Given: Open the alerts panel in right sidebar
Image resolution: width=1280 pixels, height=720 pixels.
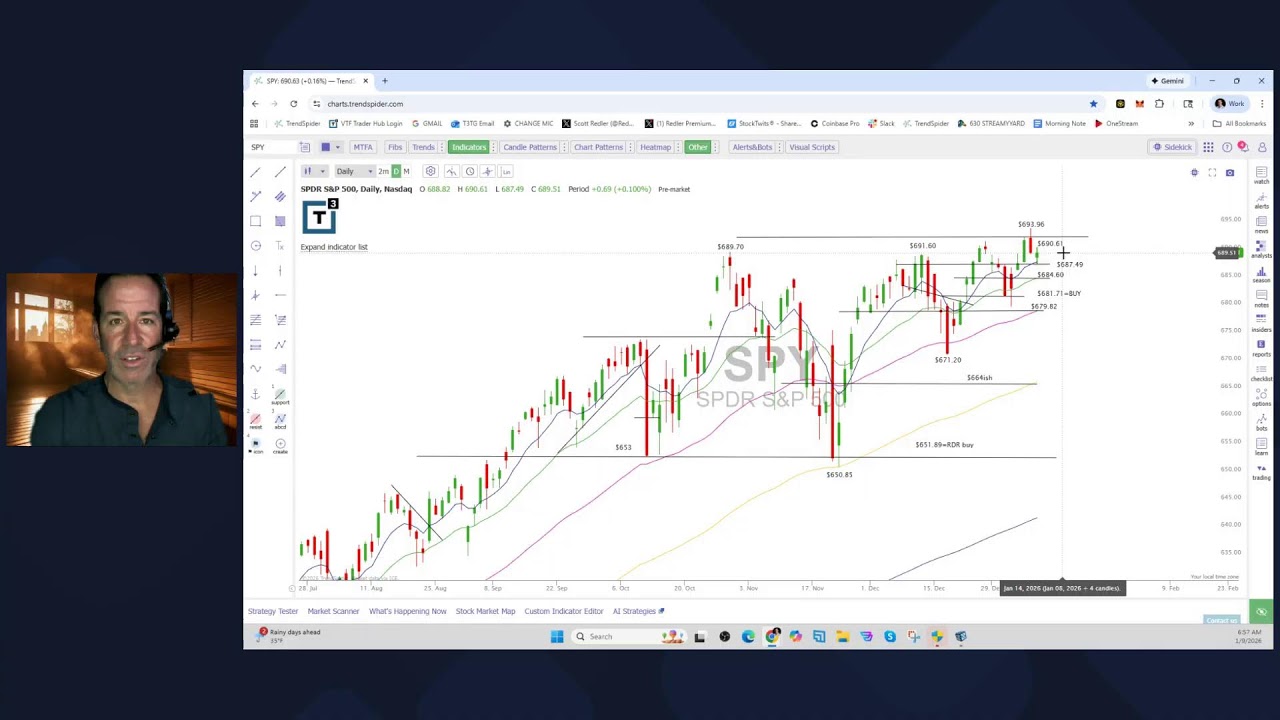Looking at the screenshot, I should tap(1262, 201).
